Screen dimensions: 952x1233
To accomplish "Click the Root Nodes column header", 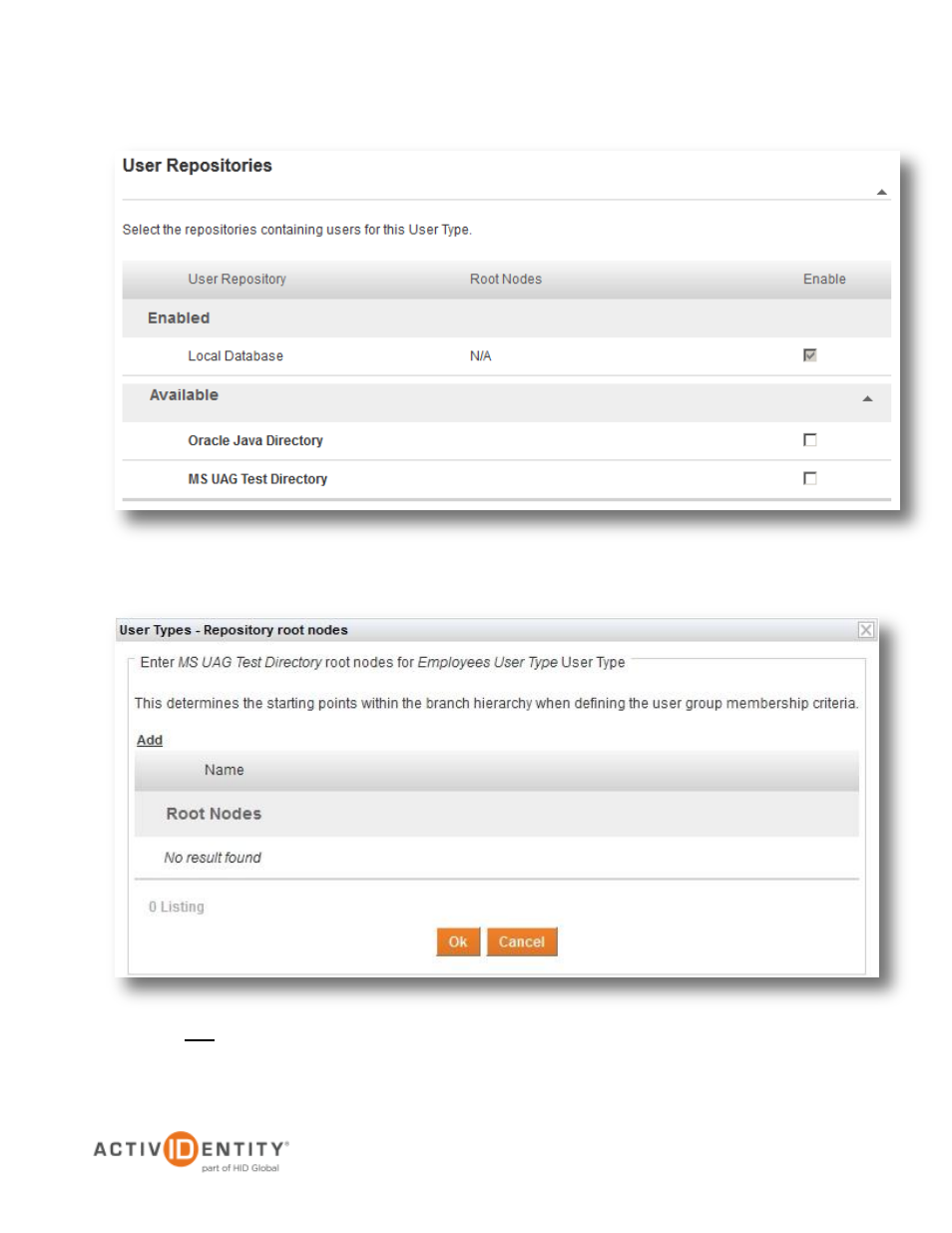I will tap(506, 280).
